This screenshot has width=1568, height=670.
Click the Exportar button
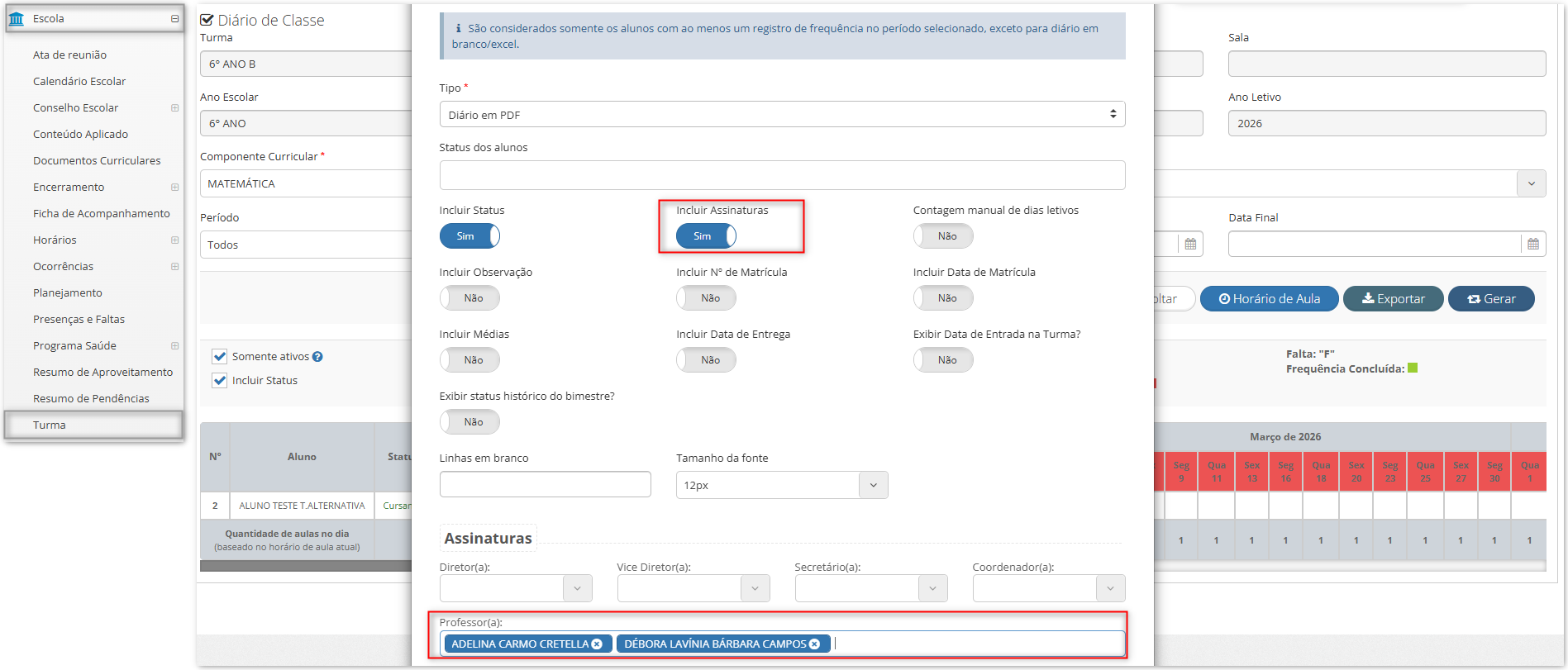(1393, 299)
